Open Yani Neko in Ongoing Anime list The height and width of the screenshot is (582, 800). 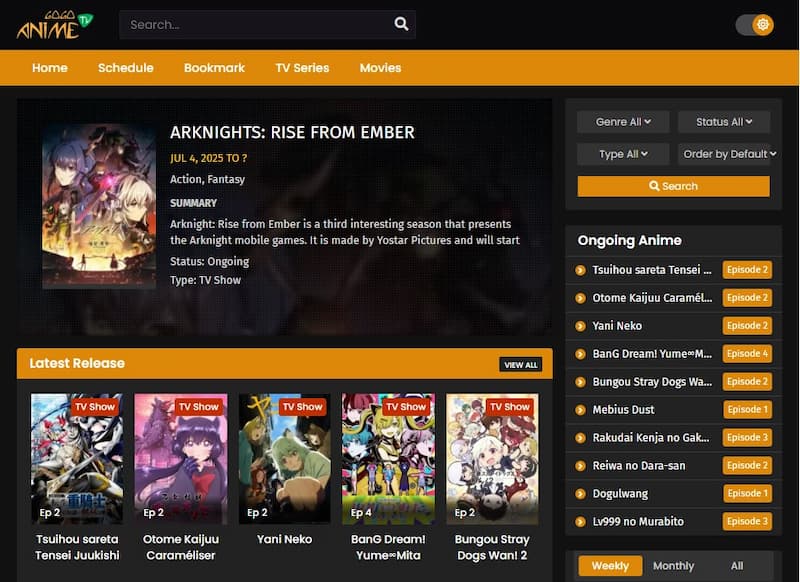coord(617,326)
